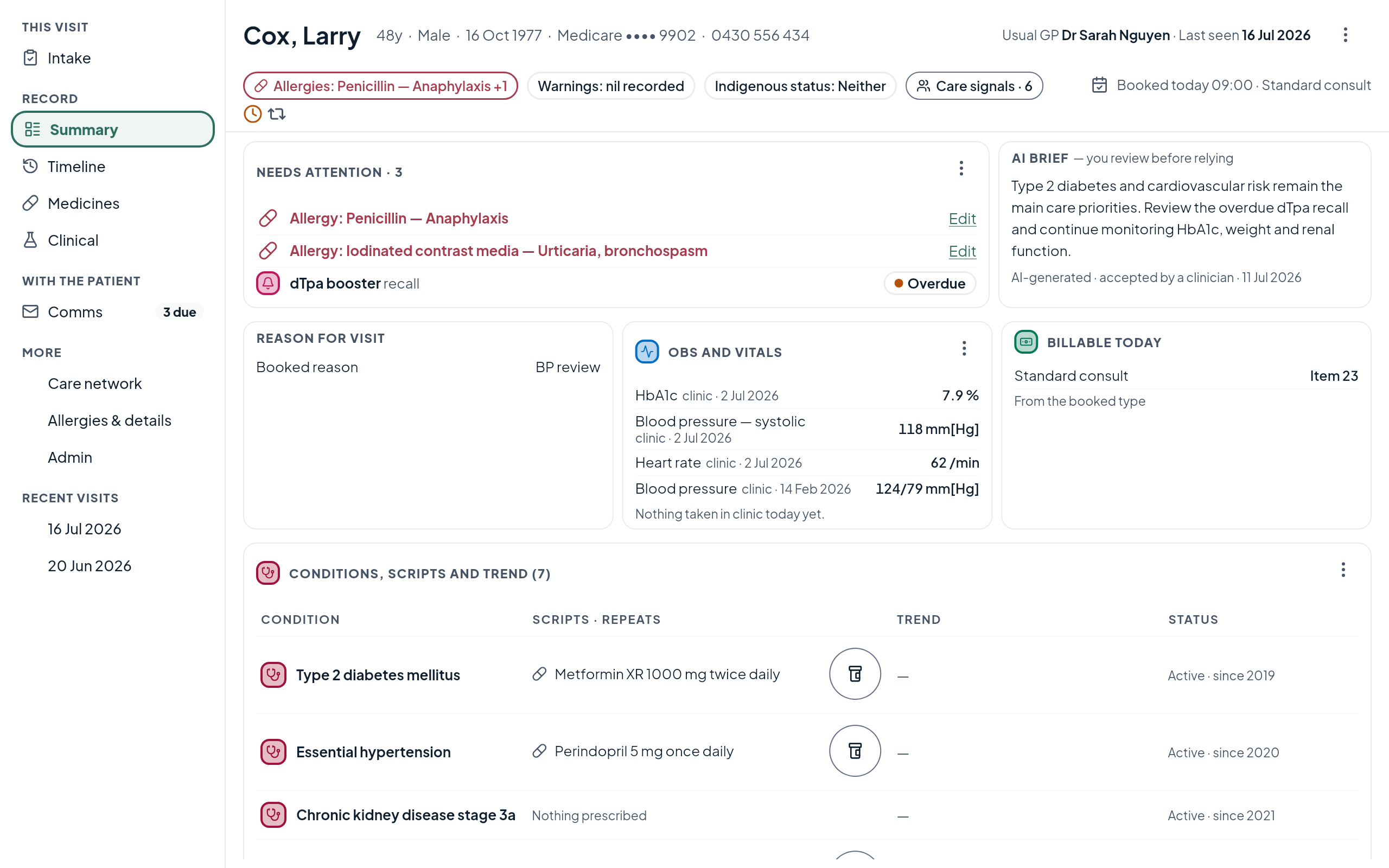Image resolution: width=1389 pixels, height=868 pixels.
Task: Select the HbA1c 7.9 % reading
Action: (x=807, y=395)
